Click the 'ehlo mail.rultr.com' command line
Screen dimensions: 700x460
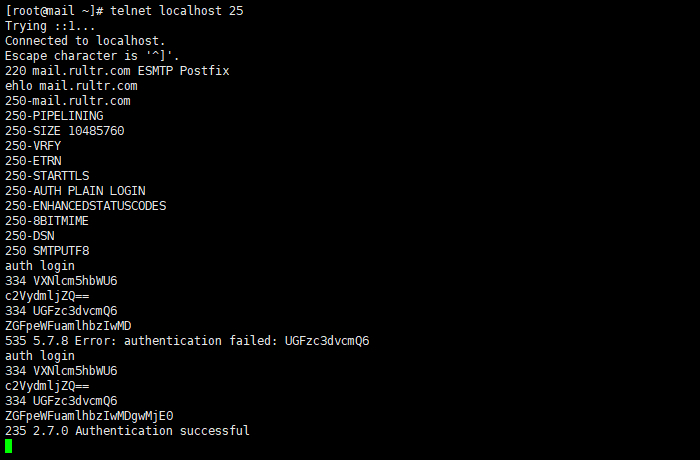pos(71,86)
